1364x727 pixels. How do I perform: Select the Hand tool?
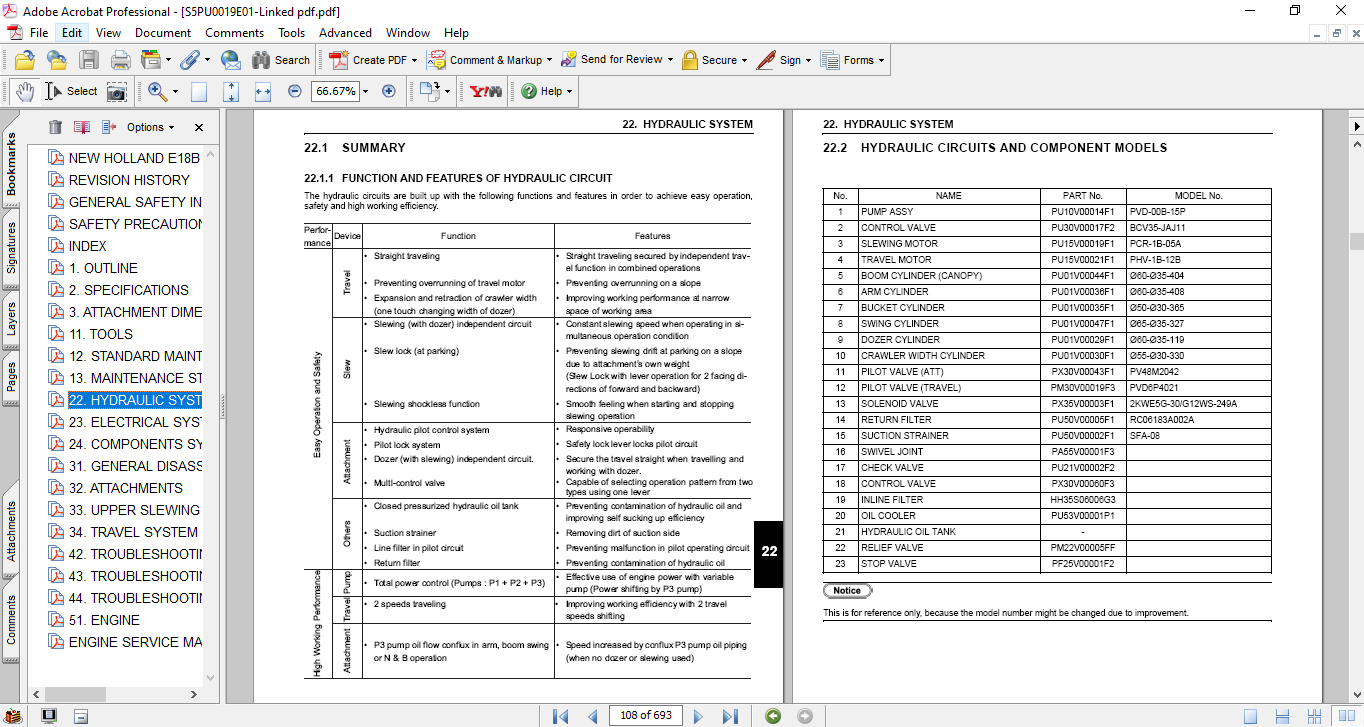(25, 91)
